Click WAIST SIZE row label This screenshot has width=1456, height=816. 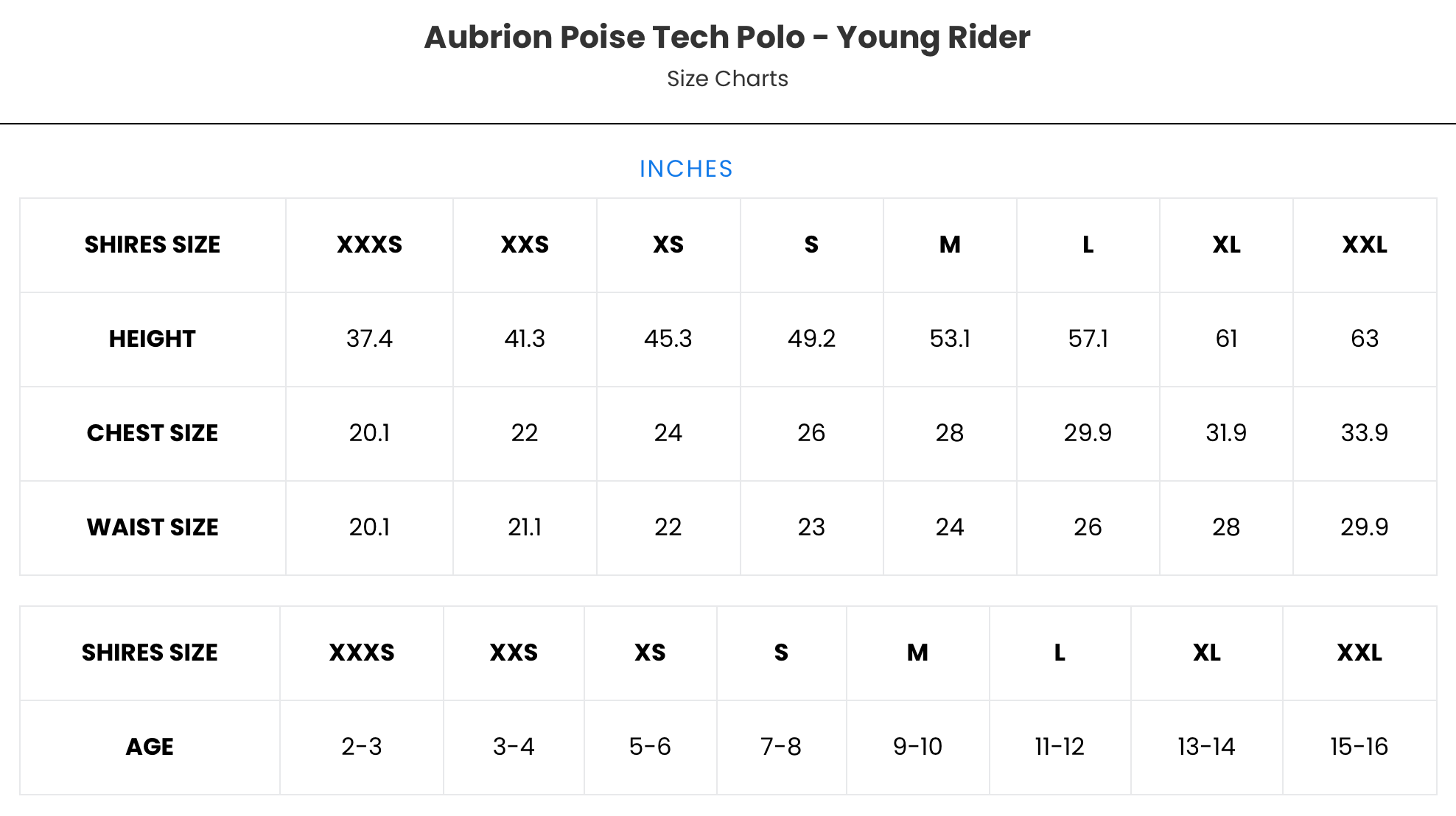[153, 527]
